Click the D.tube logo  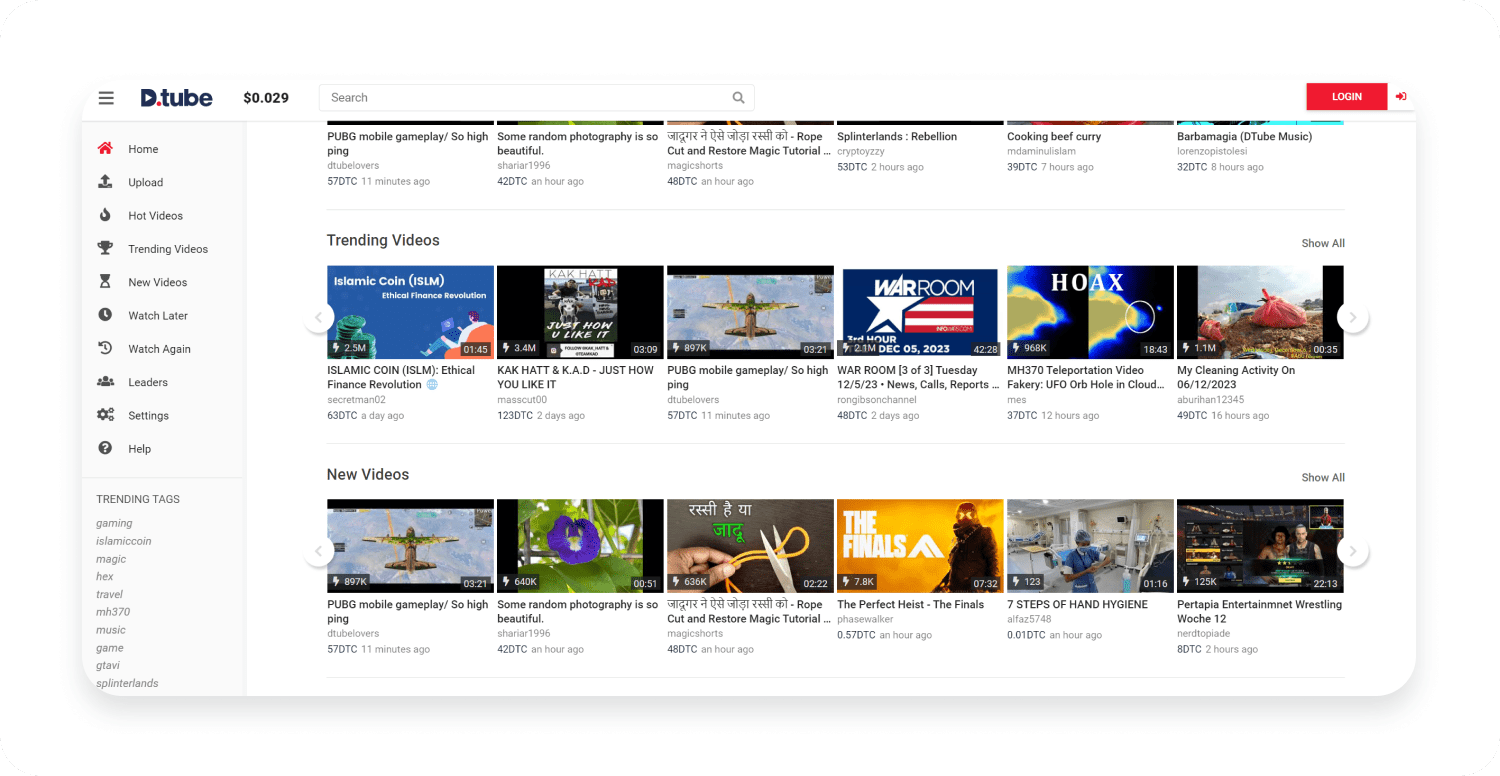pos(176,97)
